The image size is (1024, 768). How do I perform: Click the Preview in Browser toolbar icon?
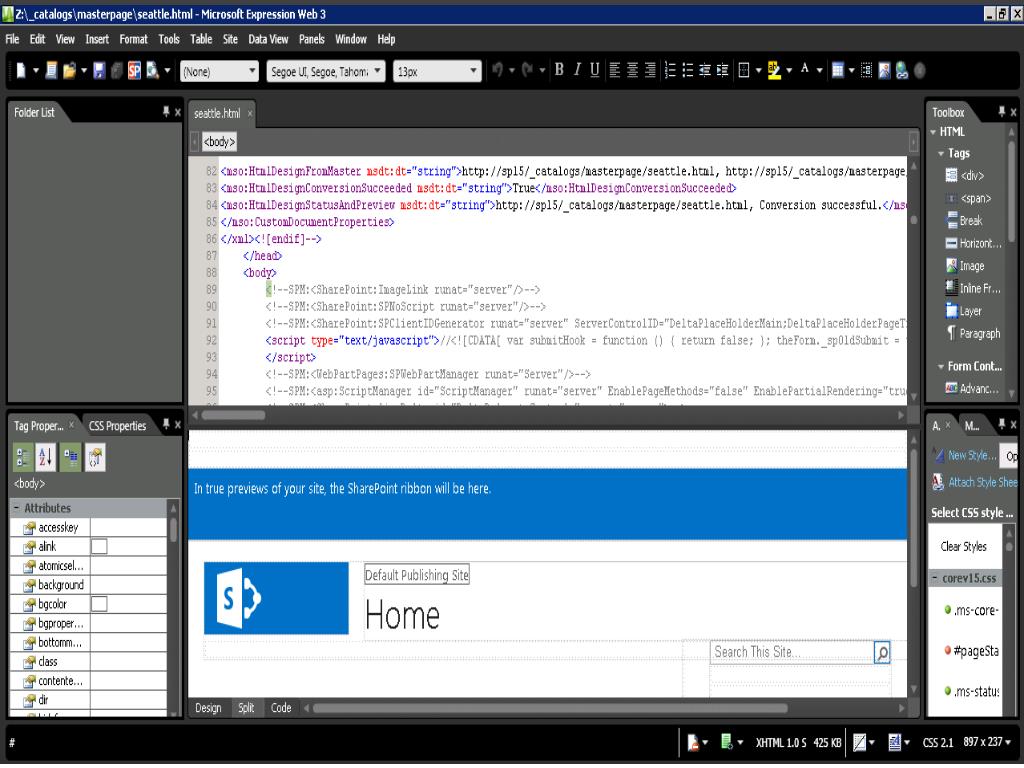pyautogui.click(x=152, y=71)
